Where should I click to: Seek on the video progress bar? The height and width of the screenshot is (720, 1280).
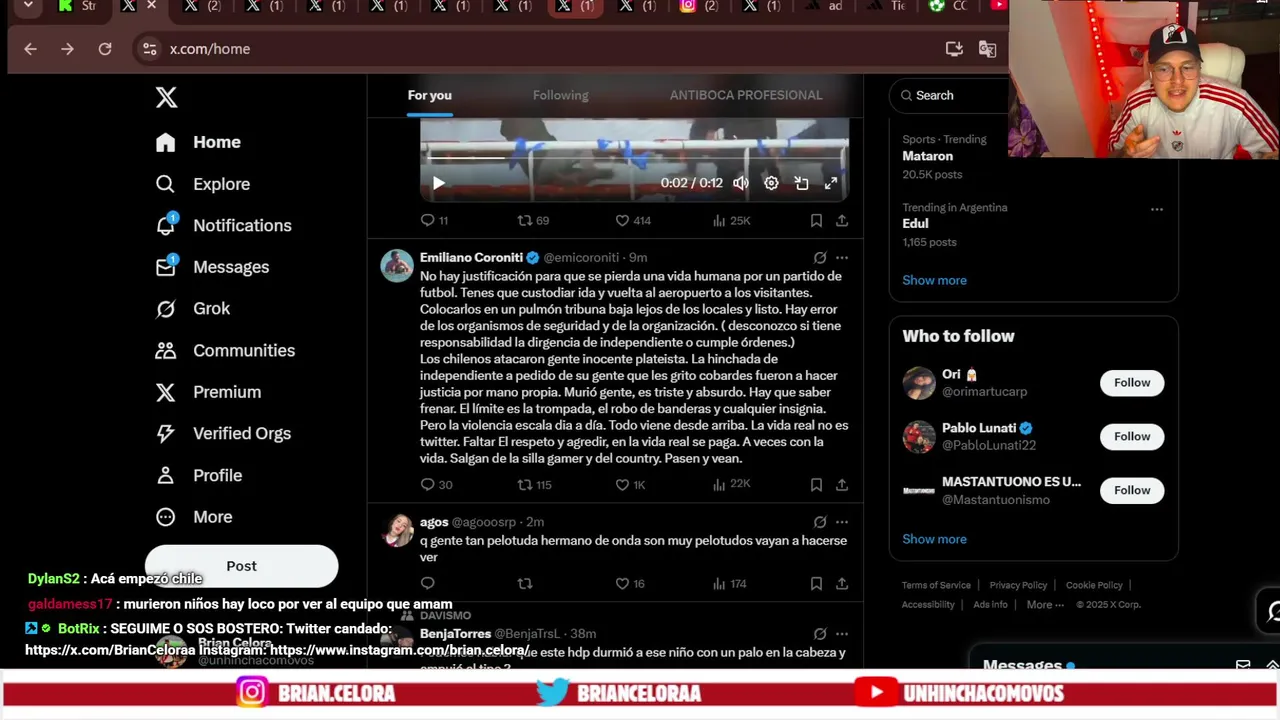click(634, 158)
